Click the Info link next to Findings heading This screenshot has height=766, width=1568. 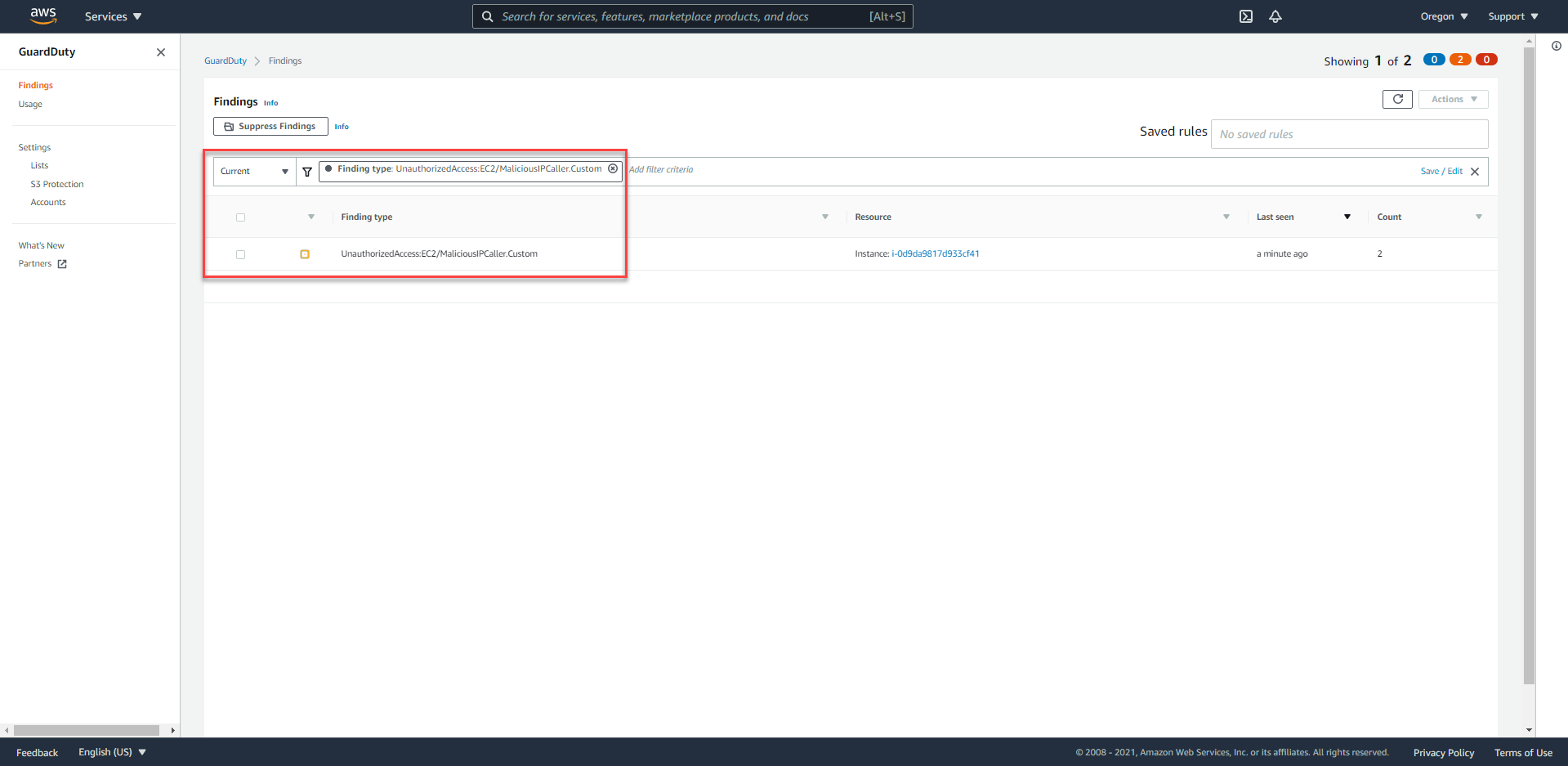(x=270, y=103)
